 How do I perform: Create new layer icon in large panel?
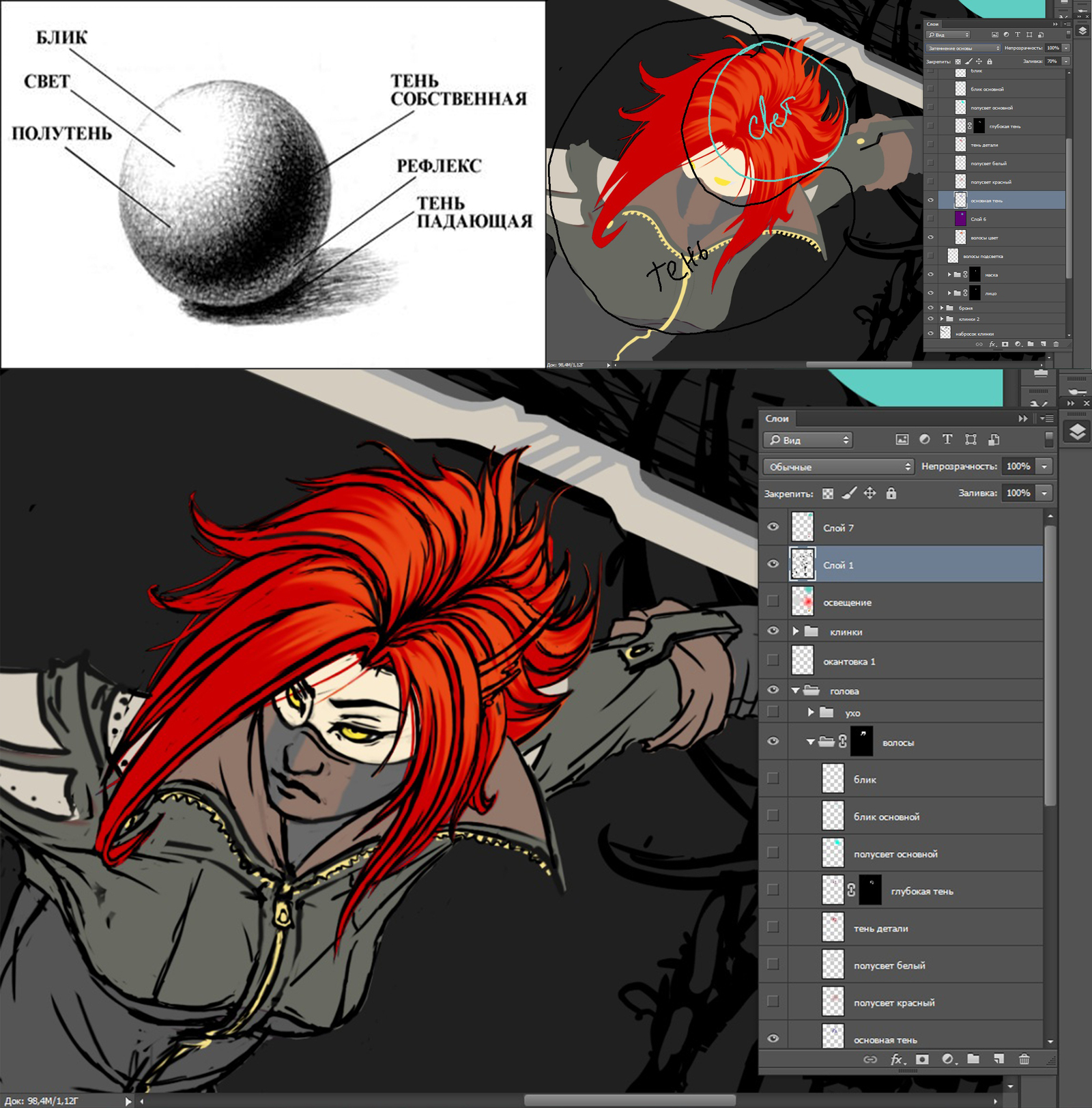click(998, 1060)
